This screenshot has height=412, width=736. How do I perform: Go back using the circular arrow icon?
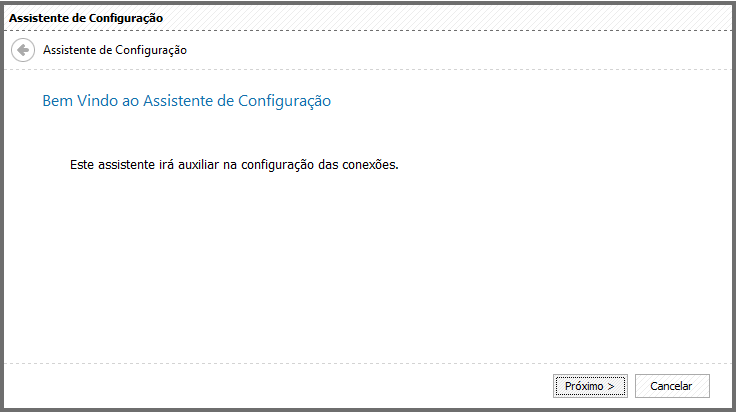pos(23,50)
